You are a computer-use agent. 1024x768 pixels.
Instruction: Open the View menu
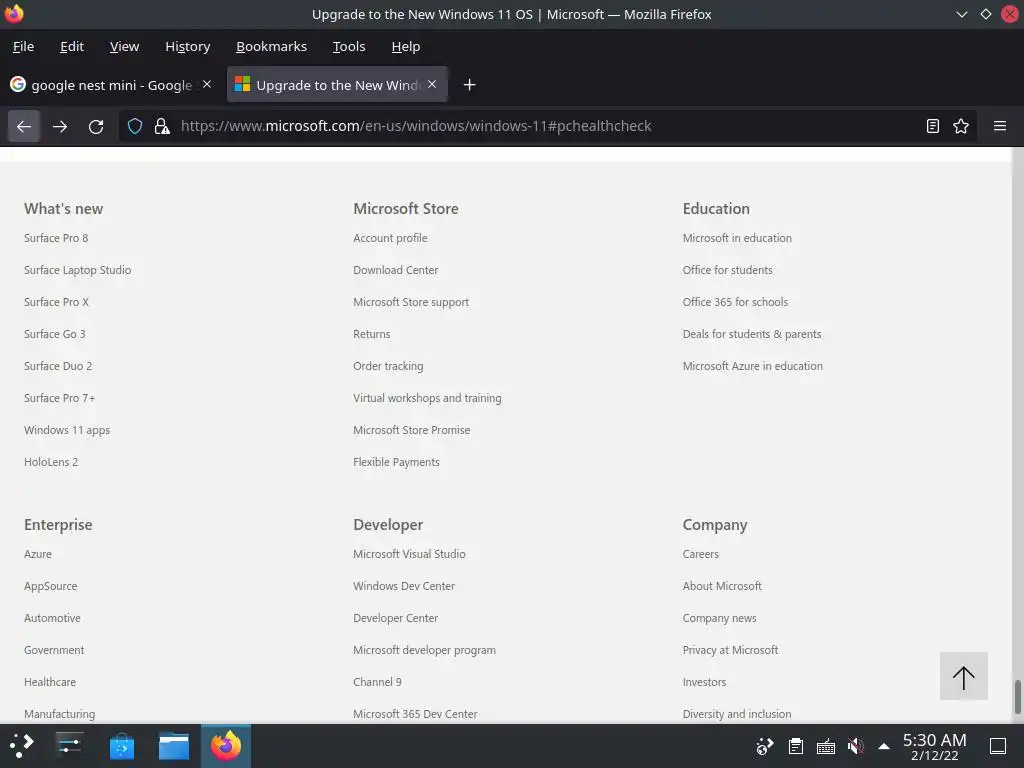(x=124, y=46)
